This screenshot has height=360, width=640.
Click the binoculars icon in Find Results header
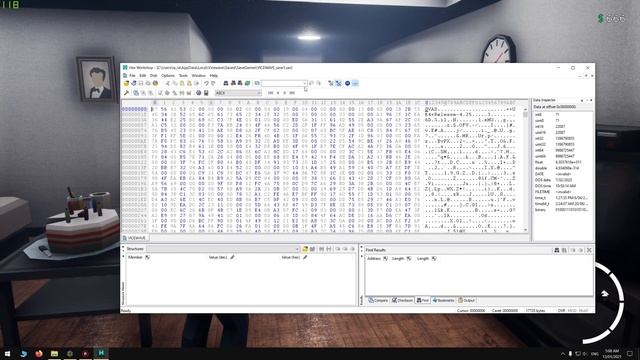pos(556,250)
